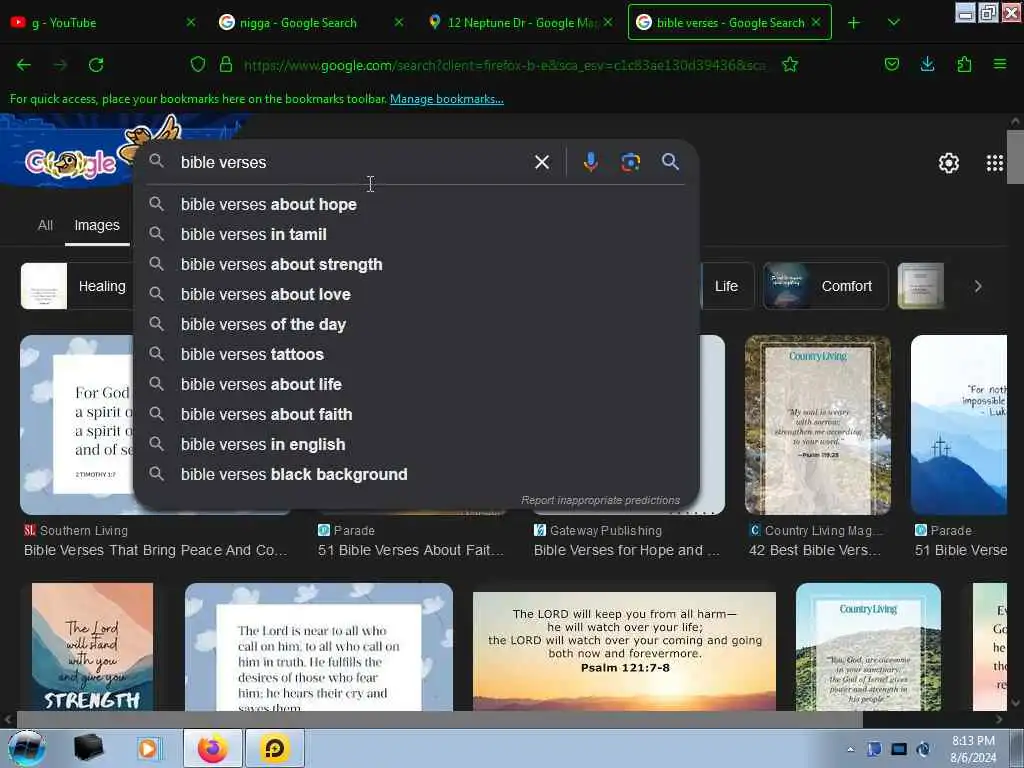Reload the current page
The image size is (1024, 768).
tap(96, 65)
